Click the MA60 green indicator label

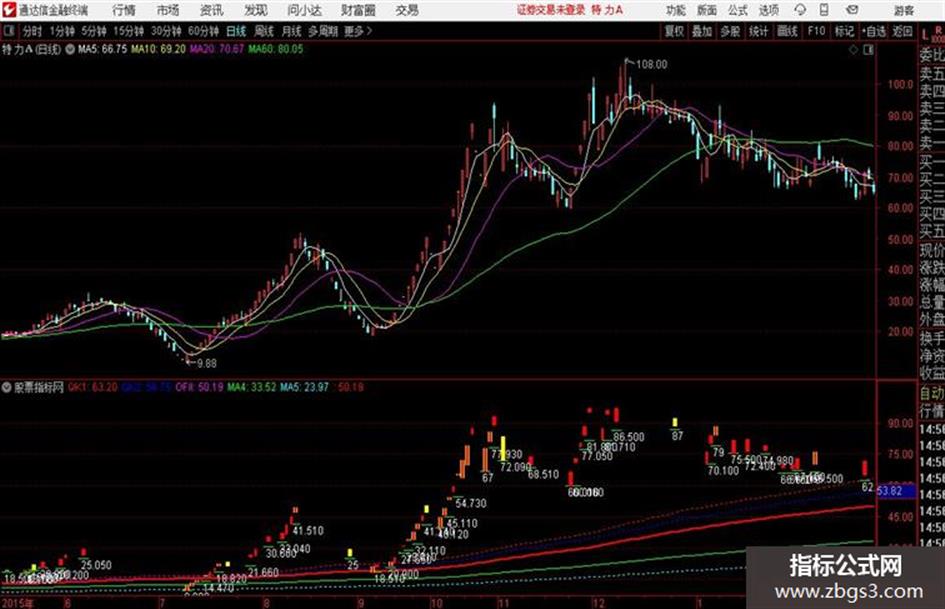coord(276,49)
